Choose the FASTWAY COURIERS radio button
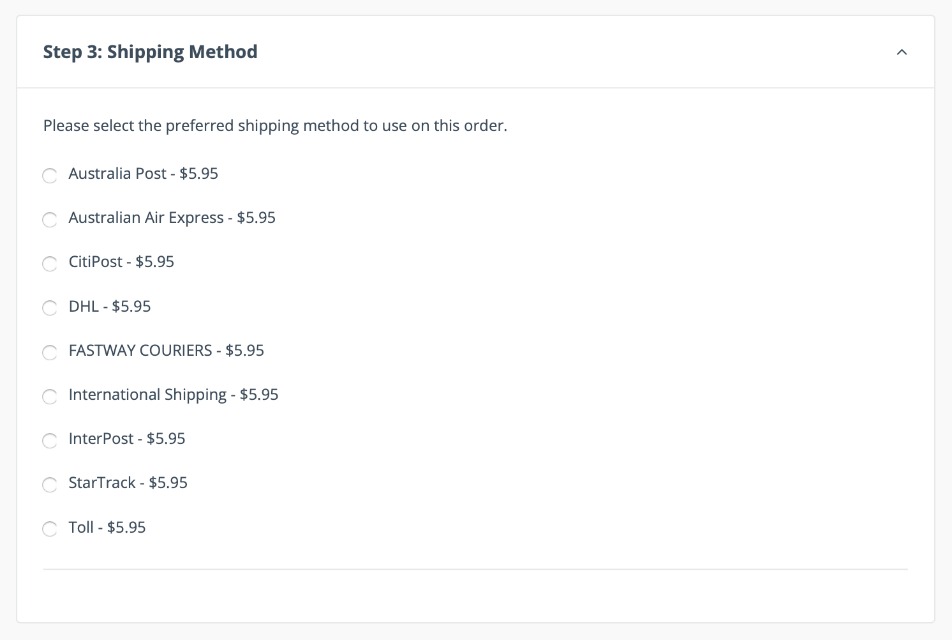 pyautogui.click(x=49, y=352)
